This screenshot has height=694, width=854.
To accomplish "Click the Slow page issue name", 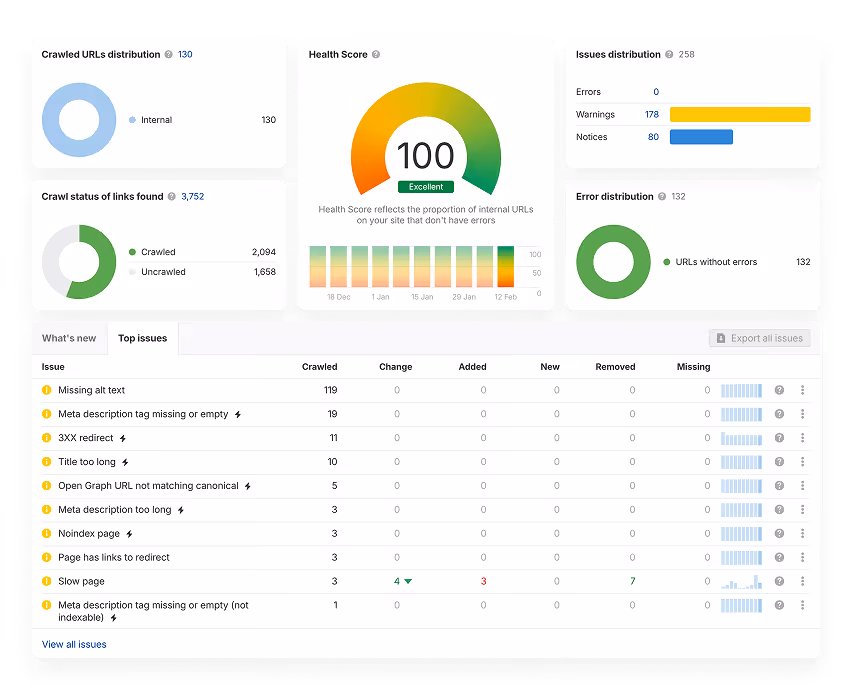I will point(81,581).
